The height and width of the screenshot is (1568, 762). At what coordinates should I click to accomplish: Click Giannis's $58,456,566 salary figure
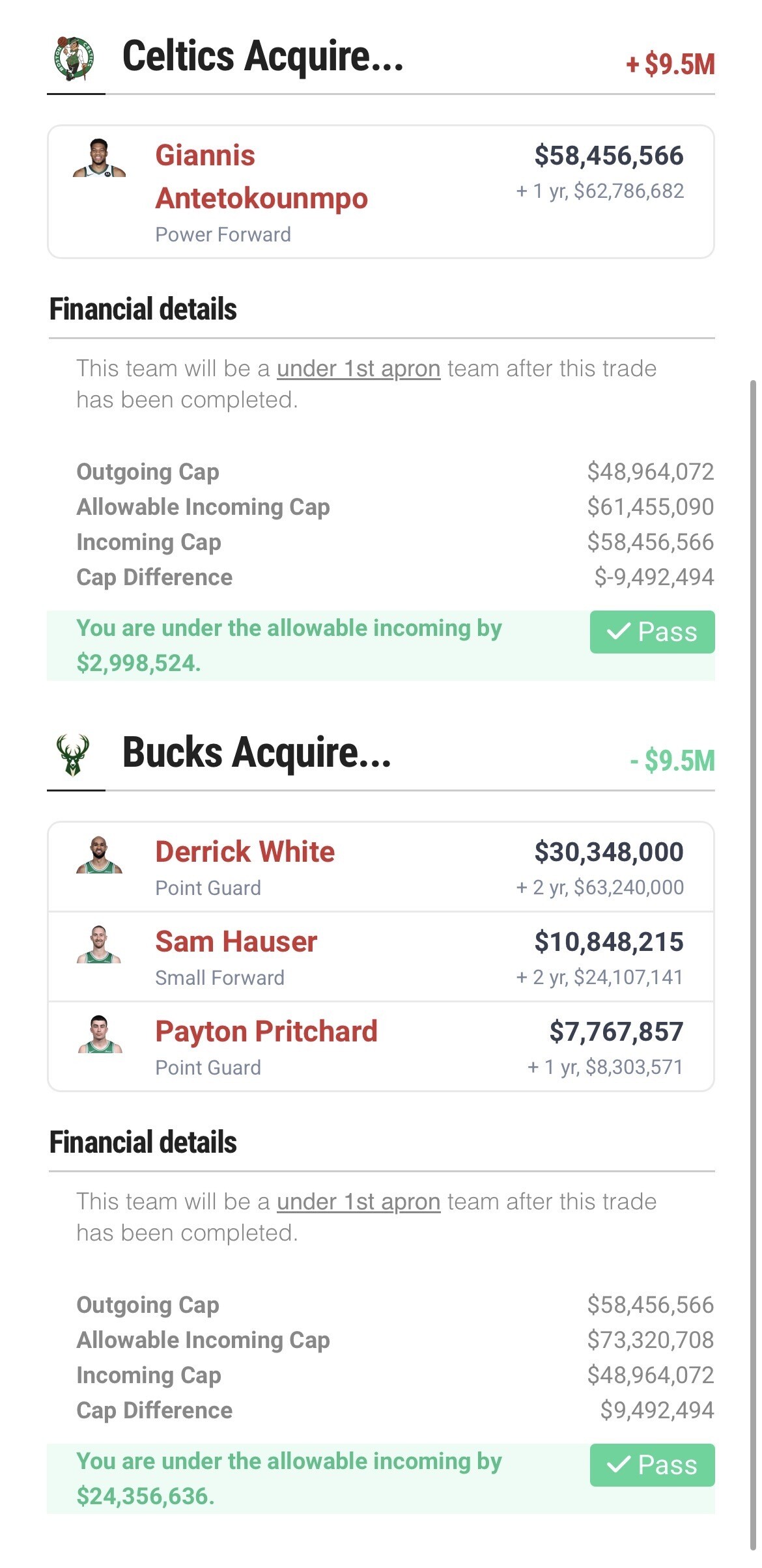609,156
